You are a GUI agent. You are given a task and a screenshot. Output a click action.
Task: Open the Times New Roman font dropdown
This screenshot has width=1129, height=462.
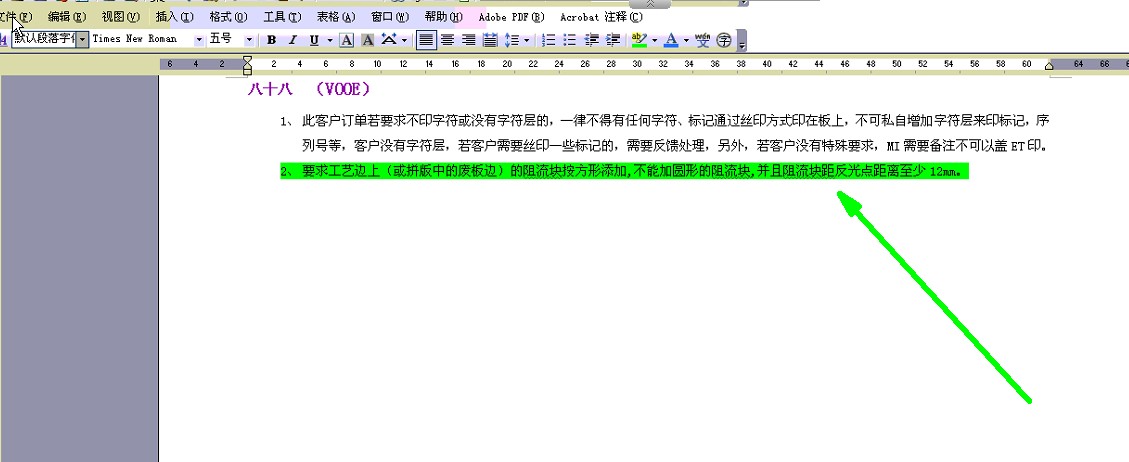[199, 40]
